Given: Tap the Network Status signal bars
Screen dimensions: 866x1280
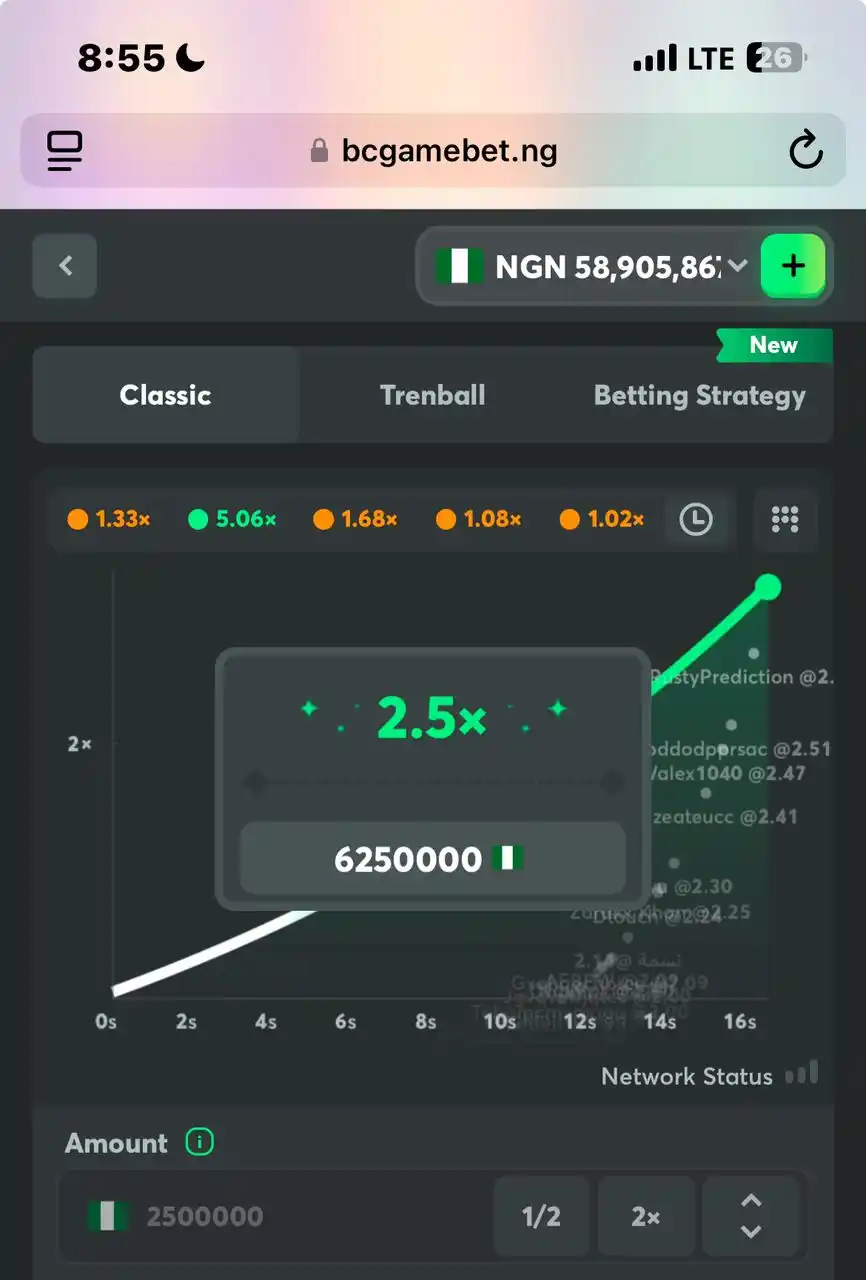Looking at the screenshot, I should [802, 1074].
